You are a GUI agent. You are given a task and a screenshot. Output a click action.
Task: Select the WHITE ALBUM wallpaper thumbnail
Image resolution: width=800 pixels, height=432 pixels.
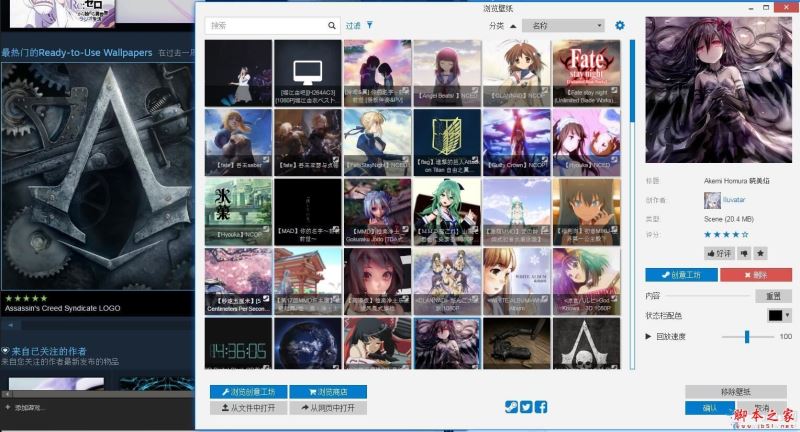[x=517, y=281]
